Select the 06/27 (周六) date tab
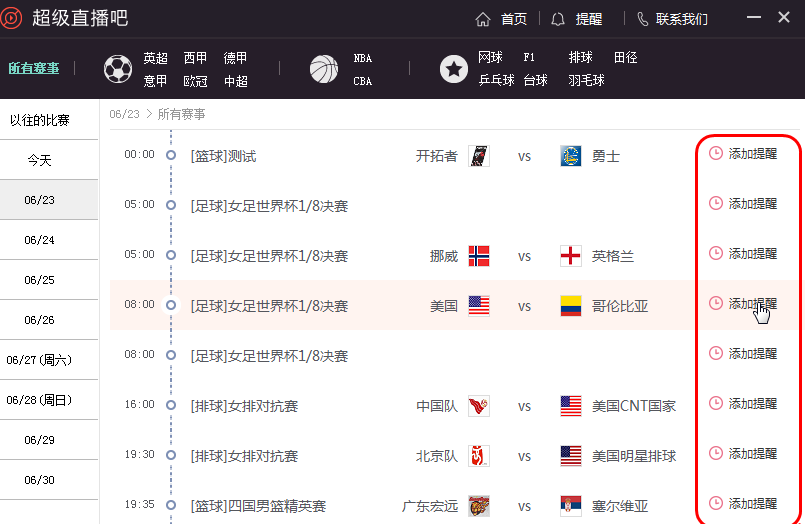The width and height of the screenshot is (805, 524). point(49,360)
